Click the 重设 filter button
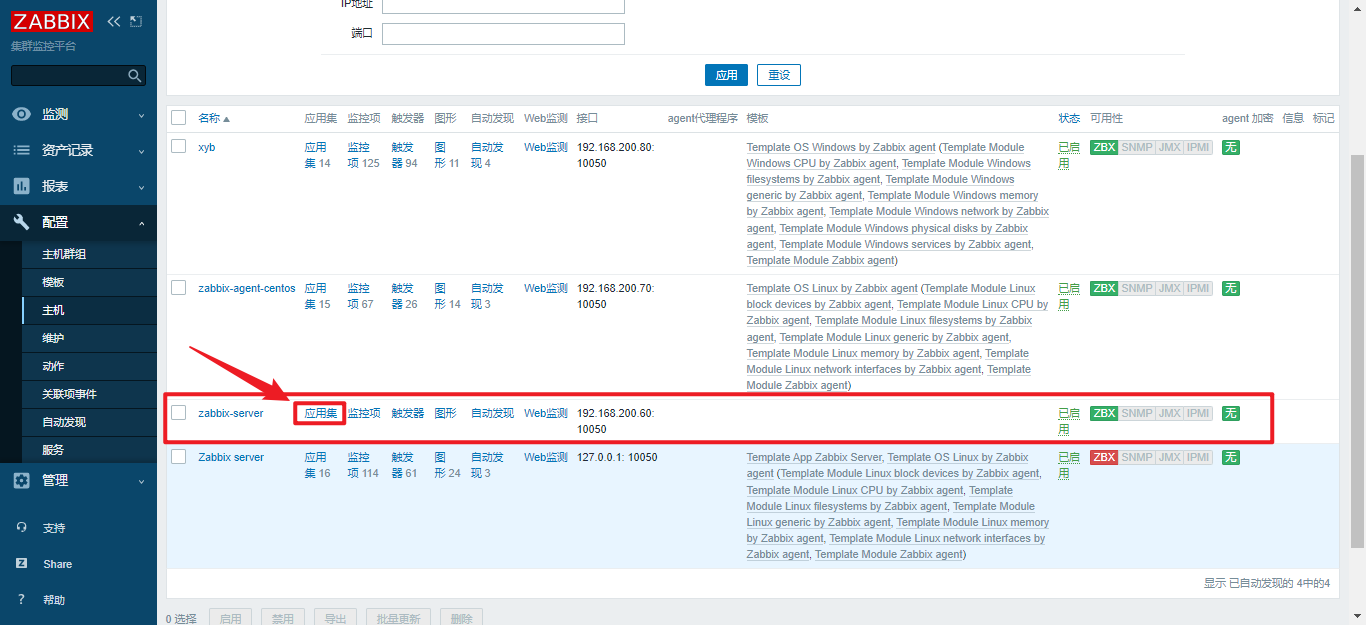The image size is (1366, 625). point(779,75)
